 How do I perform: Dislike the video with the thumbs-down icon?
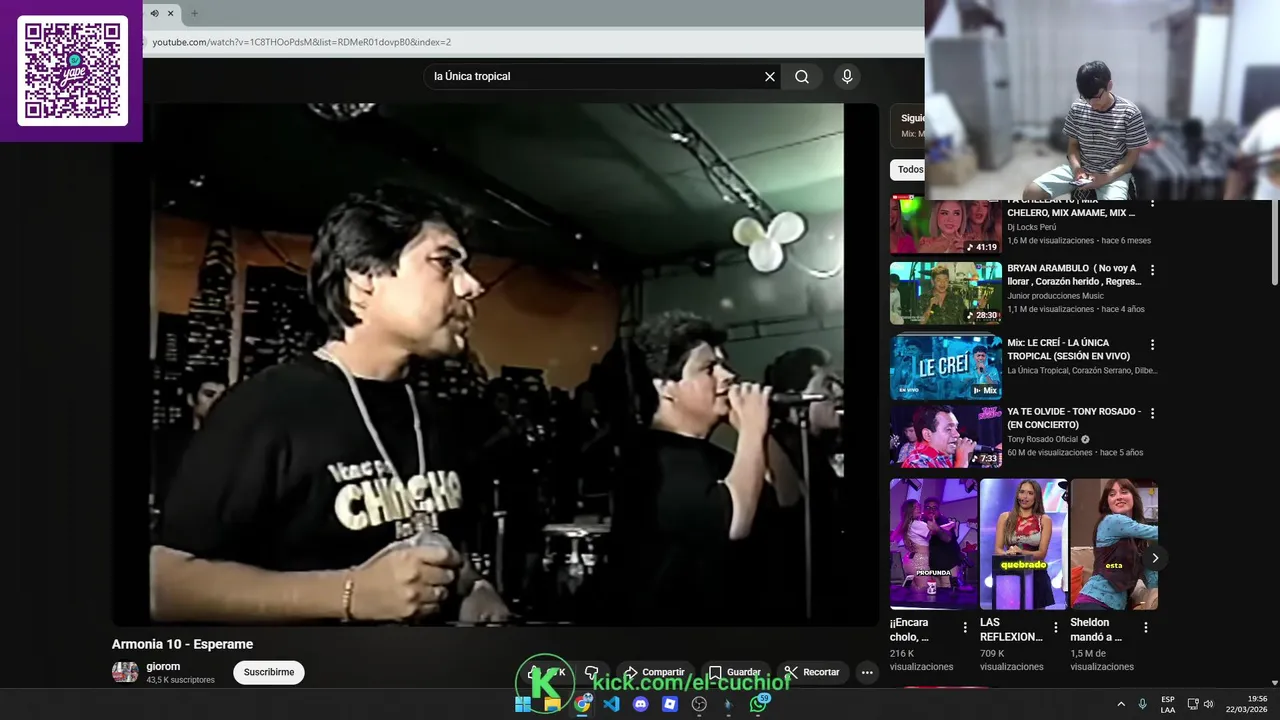[592, 672]
